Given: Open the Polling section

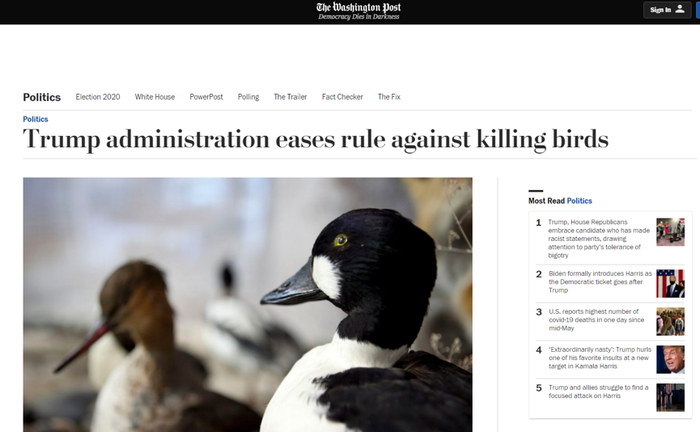Looking at the screenshot, I should (248, 97).
